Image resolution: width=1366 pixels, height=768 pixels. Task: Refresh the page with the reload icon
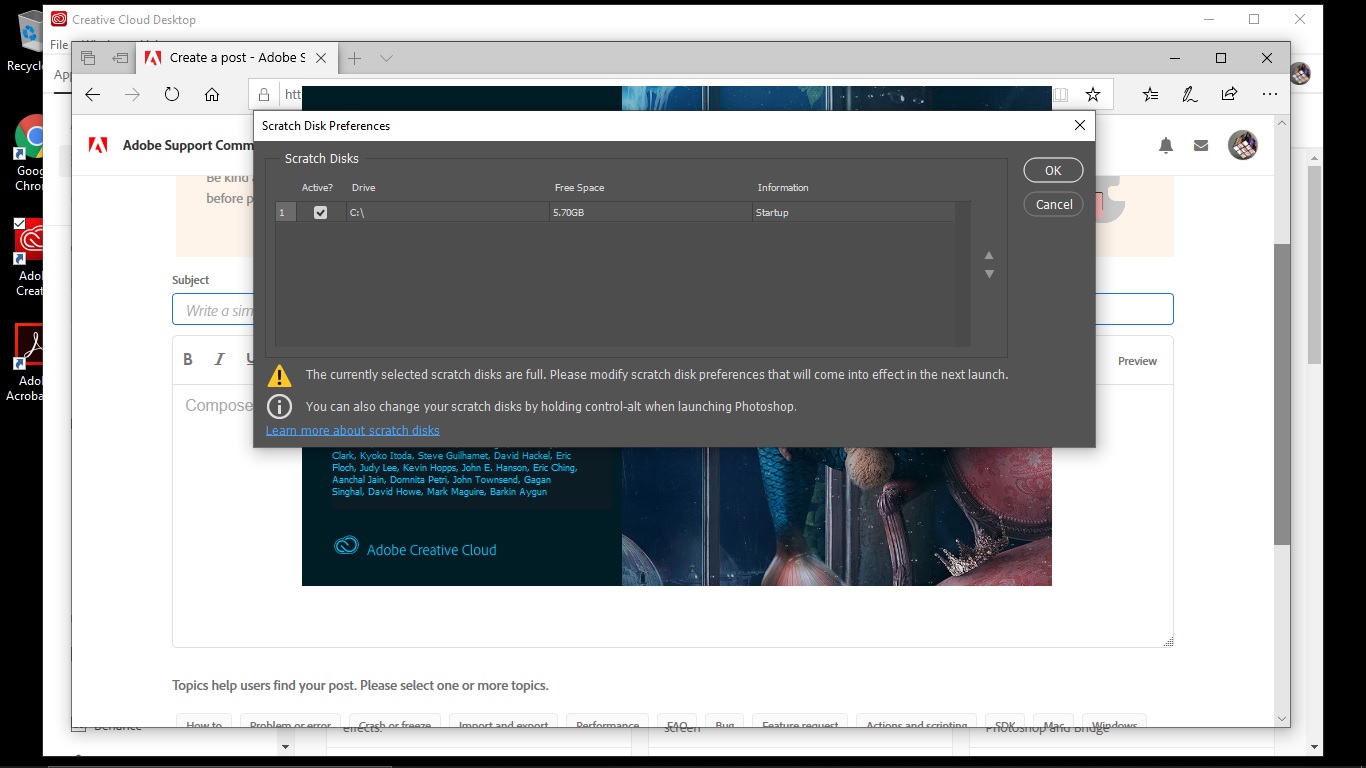point(171,94)
